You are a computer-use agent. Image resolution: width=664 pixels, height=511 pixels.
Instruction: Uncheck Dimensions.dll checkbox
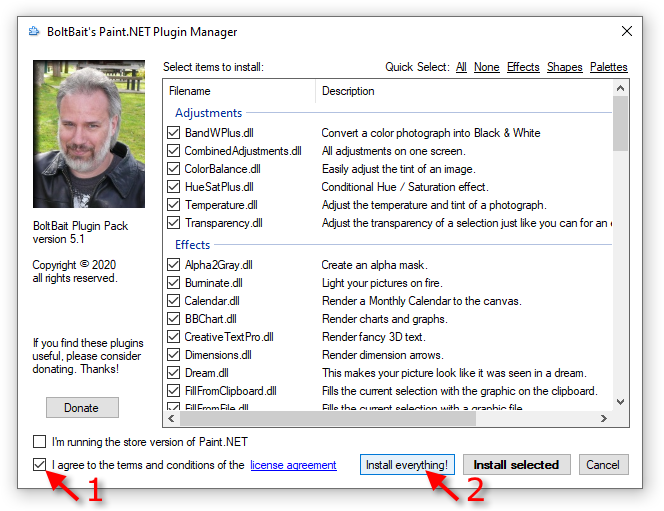pos(173,355)
